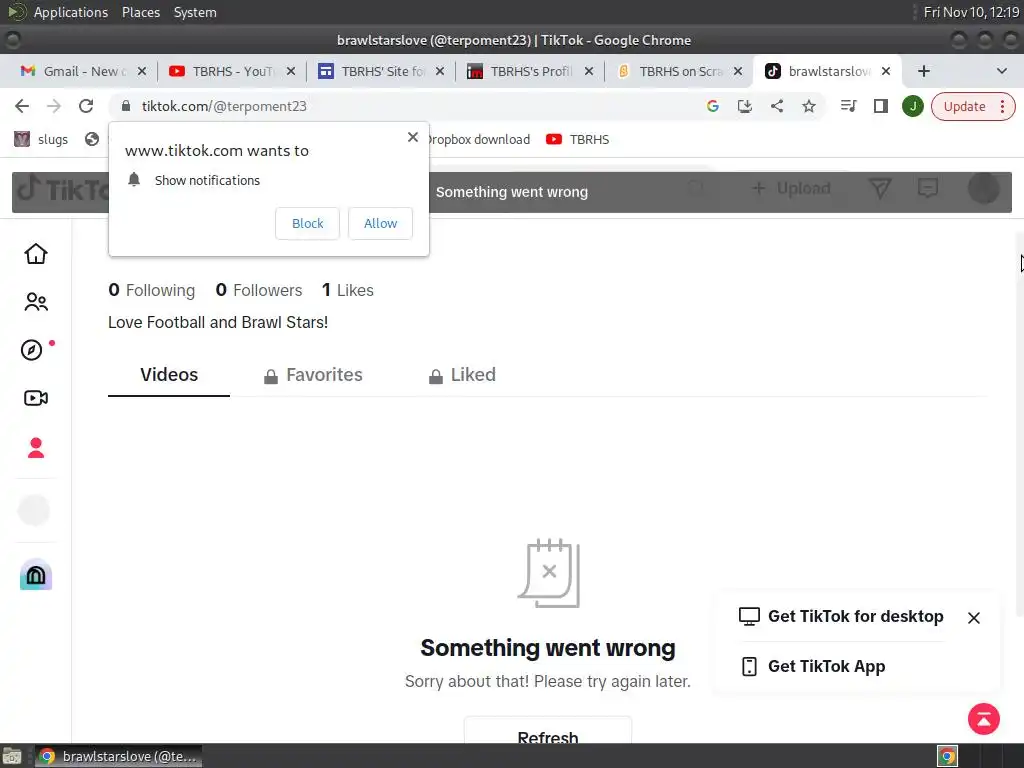Viewport: 1024px width, 768px height.
Task: Bookmark this tab with the star
Action: [x=808, y=106]
